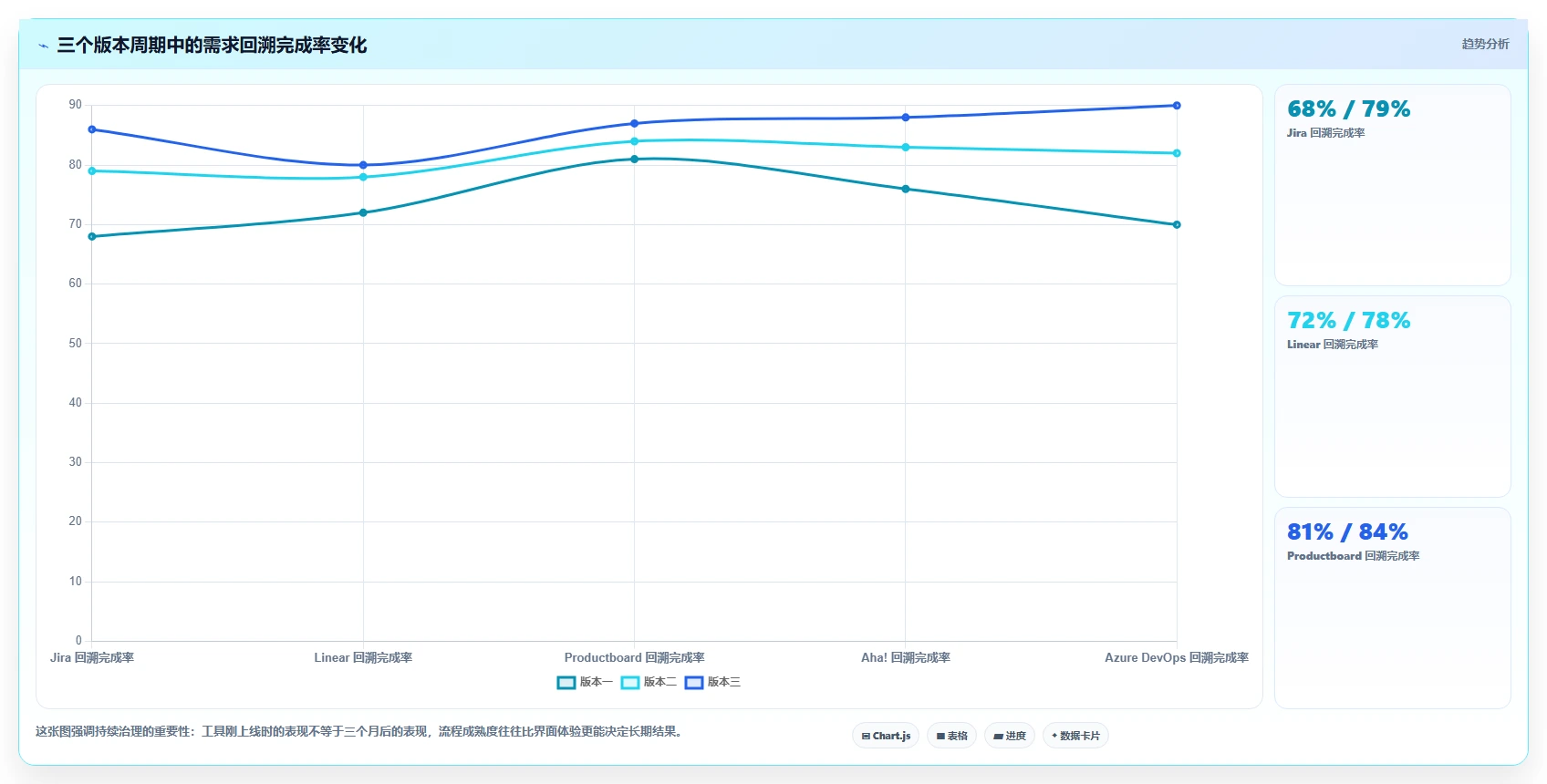Click 版本一 data point at Linear
The image size is (1547, 784).
pyautogui.click(x=363, y=213)
